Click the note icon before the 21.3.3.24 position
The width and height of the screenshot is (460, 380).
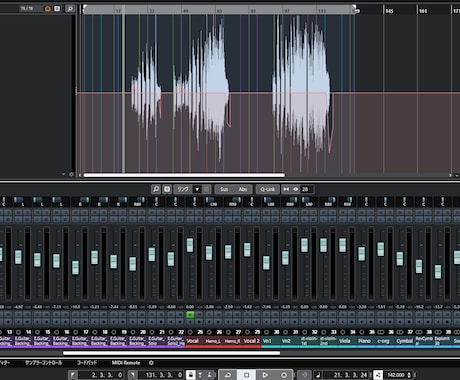[318, 375]
